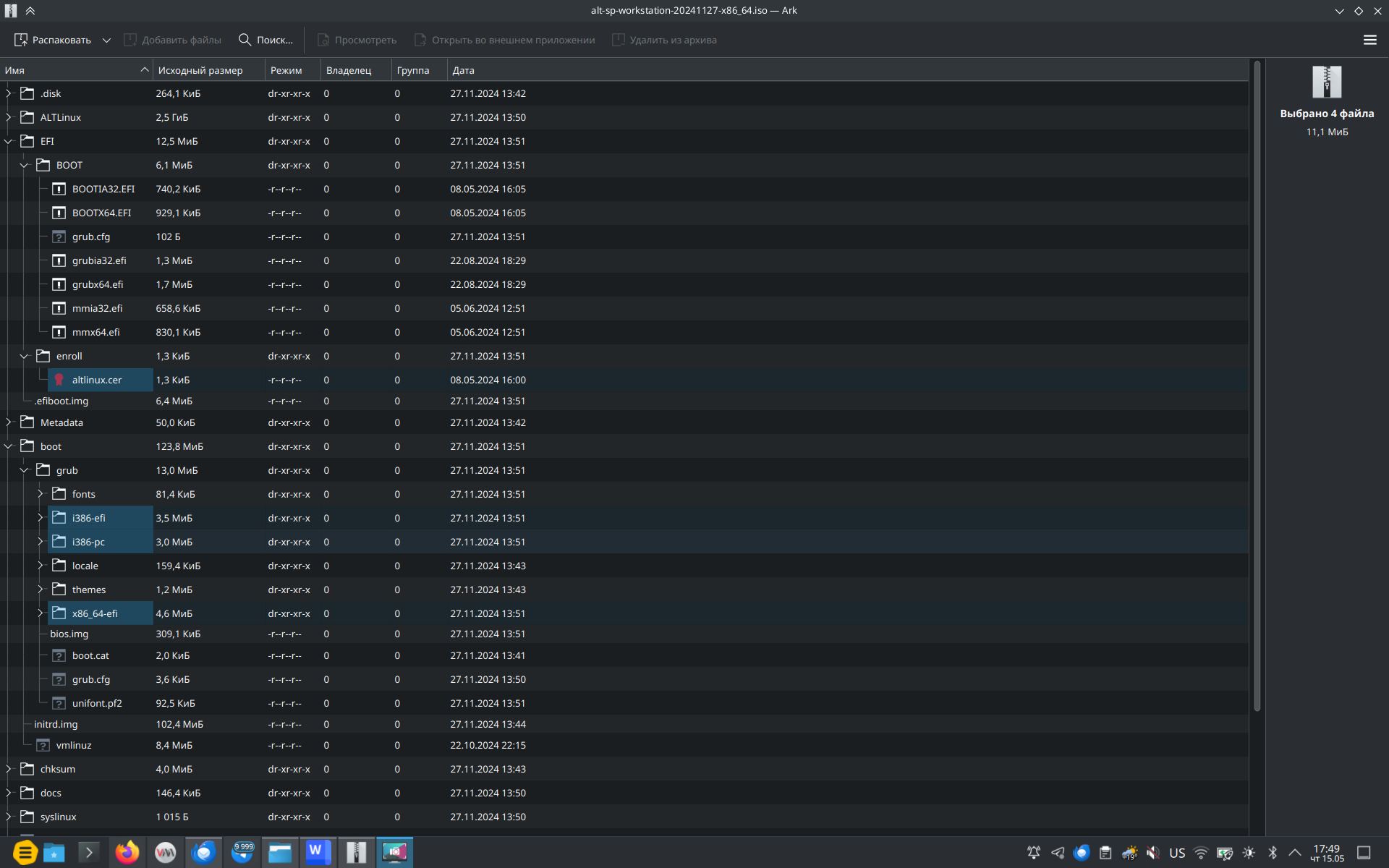The height and width of the screenshot is (868, 1389).
Task: Select the mmx64.efi file icon
Action: [x=59, y=332]
